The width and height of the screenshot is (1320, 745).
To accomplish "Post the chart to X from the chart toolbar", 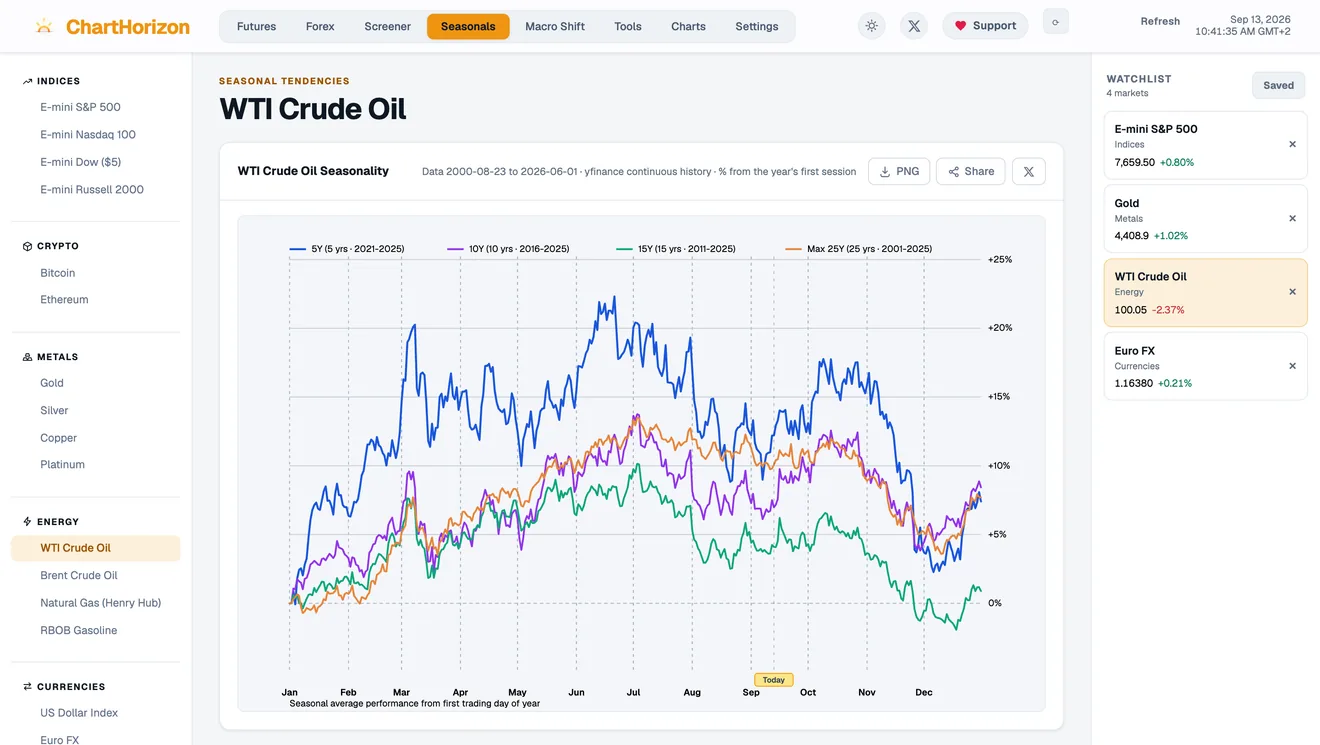I will coord(1029,171).
